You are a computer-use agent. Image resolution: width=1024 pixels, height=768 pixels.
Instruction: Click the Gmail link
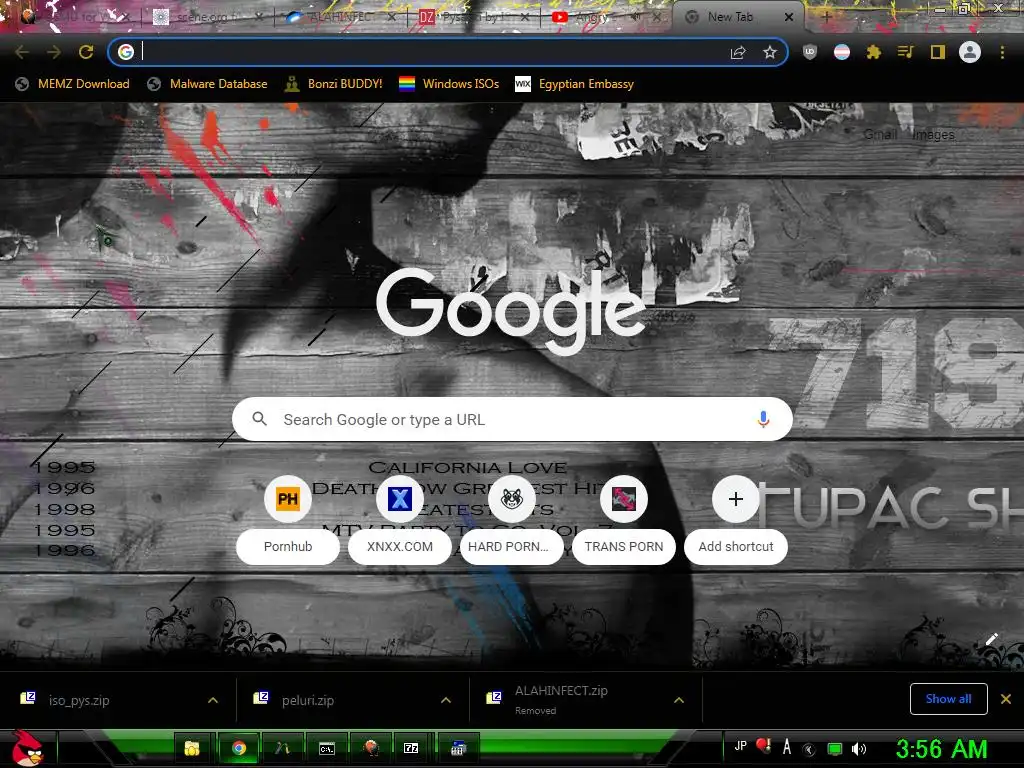pos(880,135)
